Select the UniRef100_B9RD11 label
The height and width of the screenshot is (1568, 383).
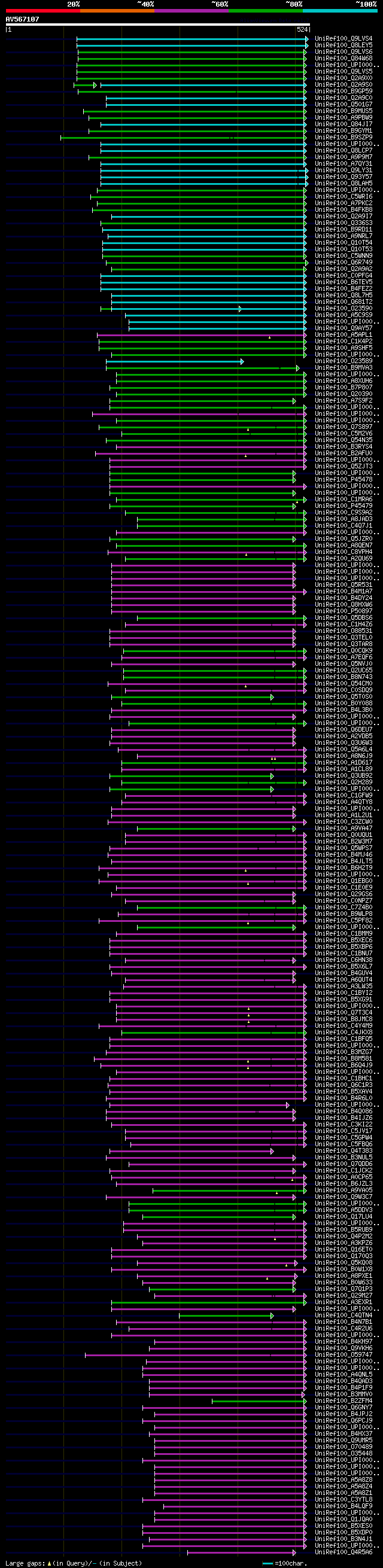click(x=344, y=230)
